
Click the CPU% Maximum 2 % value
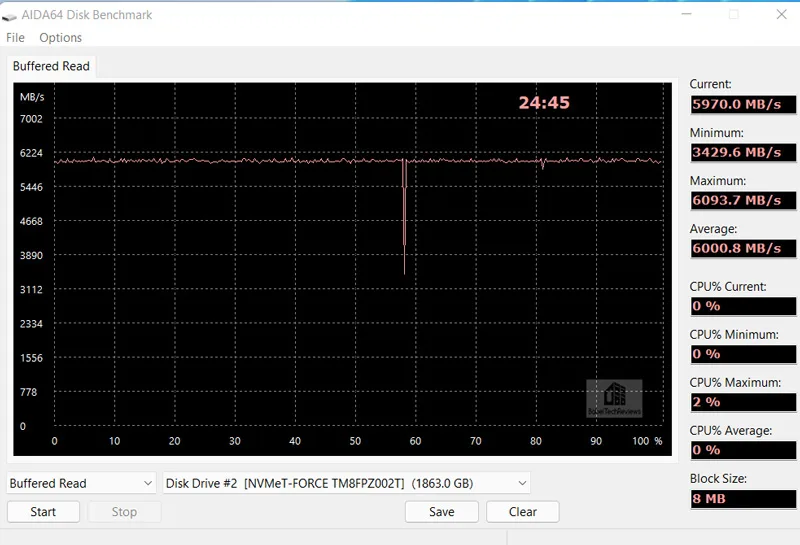point(743,402)
